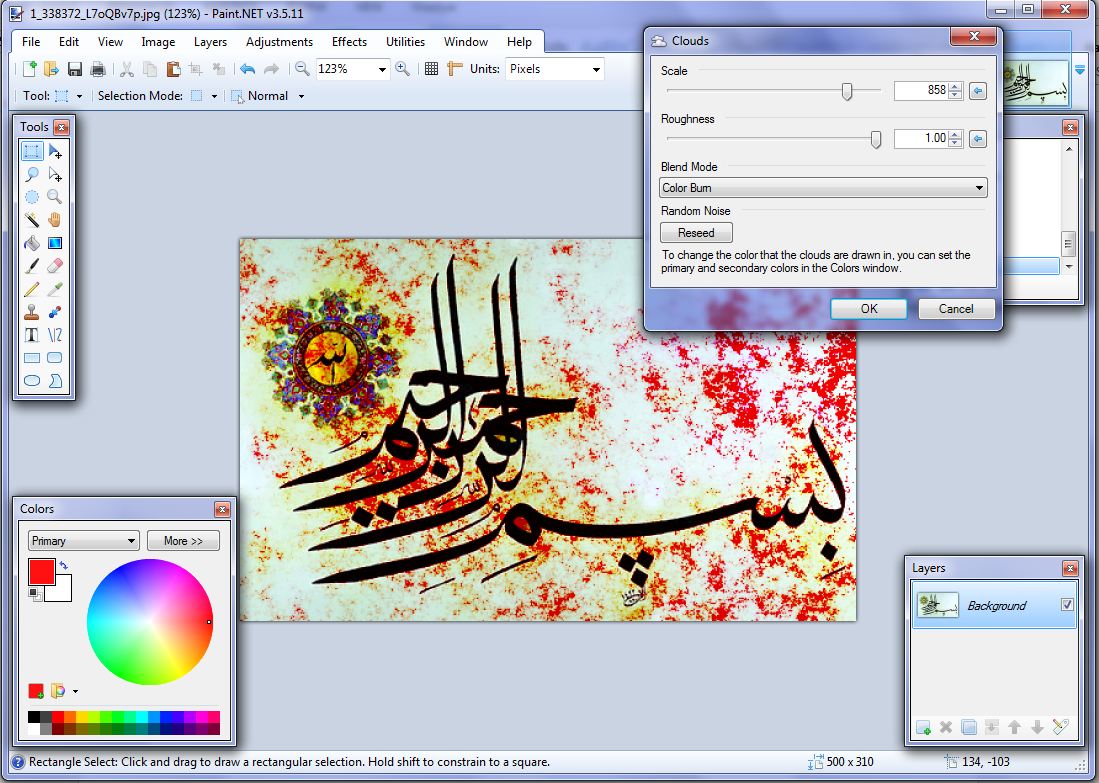Open the Selection Mode dropdown arrow
The image size is (1099, 783).
(214, 96)
